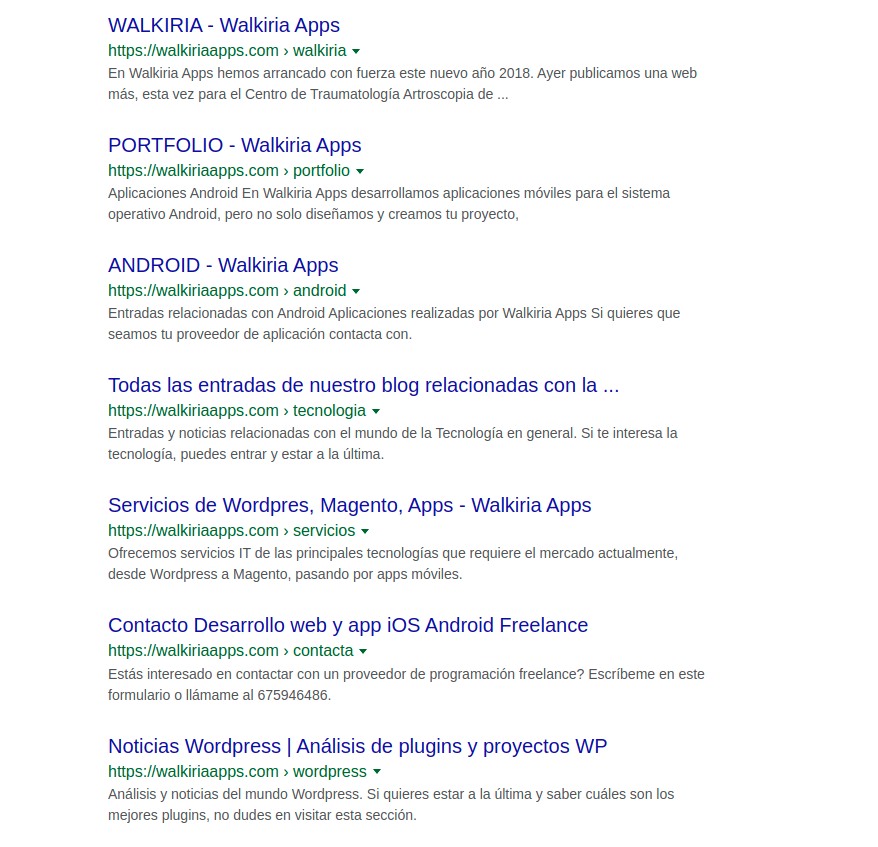This screenshot has width=878, height=847.
Task: Expand dropdown arrow next to walkiria URL
Action: click(x=356, y=52)
